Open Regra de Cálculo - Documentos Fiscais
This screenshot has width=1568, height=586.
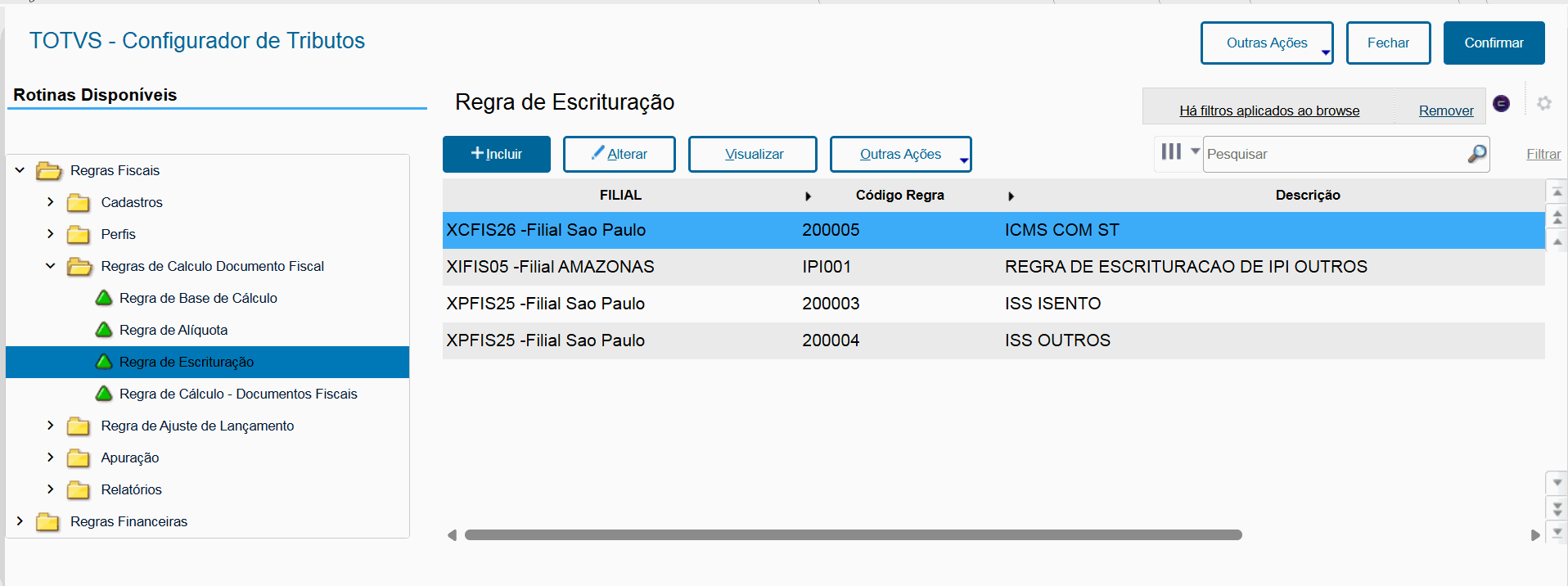(238, 394)
